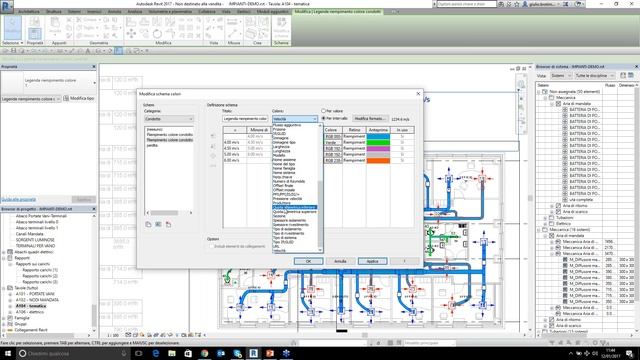This screenshot has width=640, height=360.
Task: Click the move row up icon in dialog
Action: (213, 136)
